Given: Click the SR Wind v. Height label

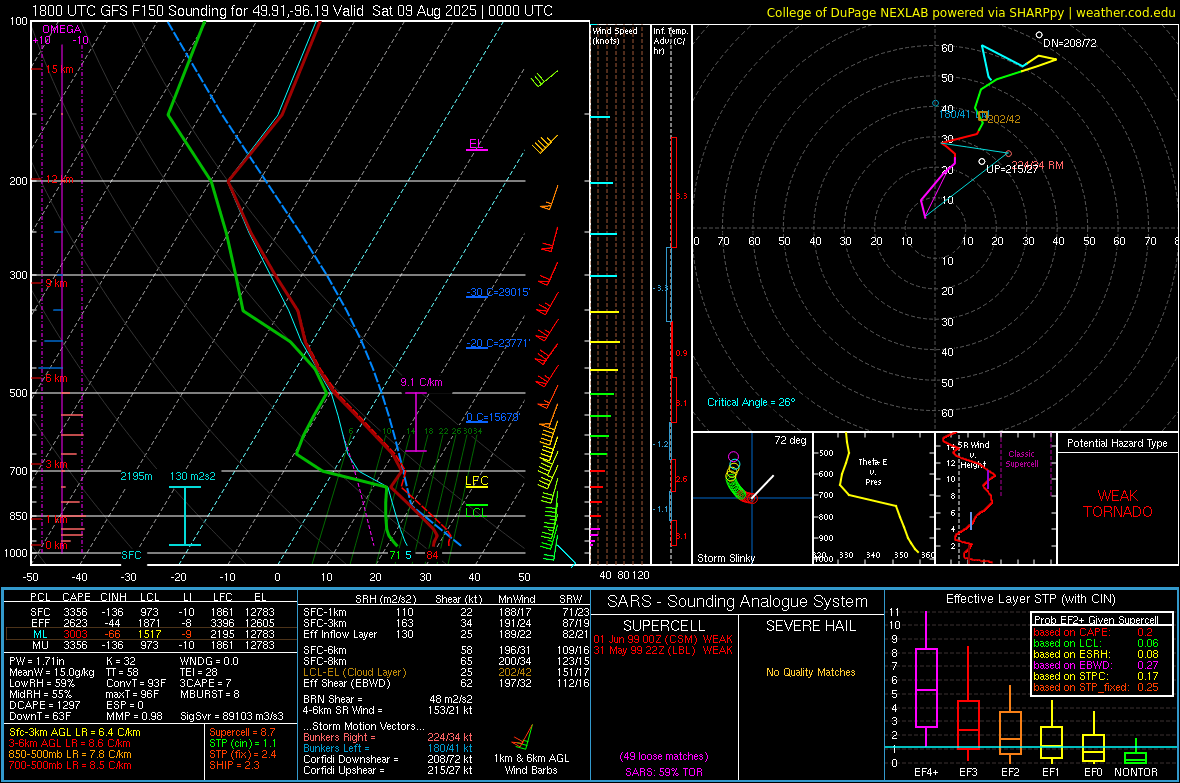Looking at the screenshot, I should click(x=973, y=455).
